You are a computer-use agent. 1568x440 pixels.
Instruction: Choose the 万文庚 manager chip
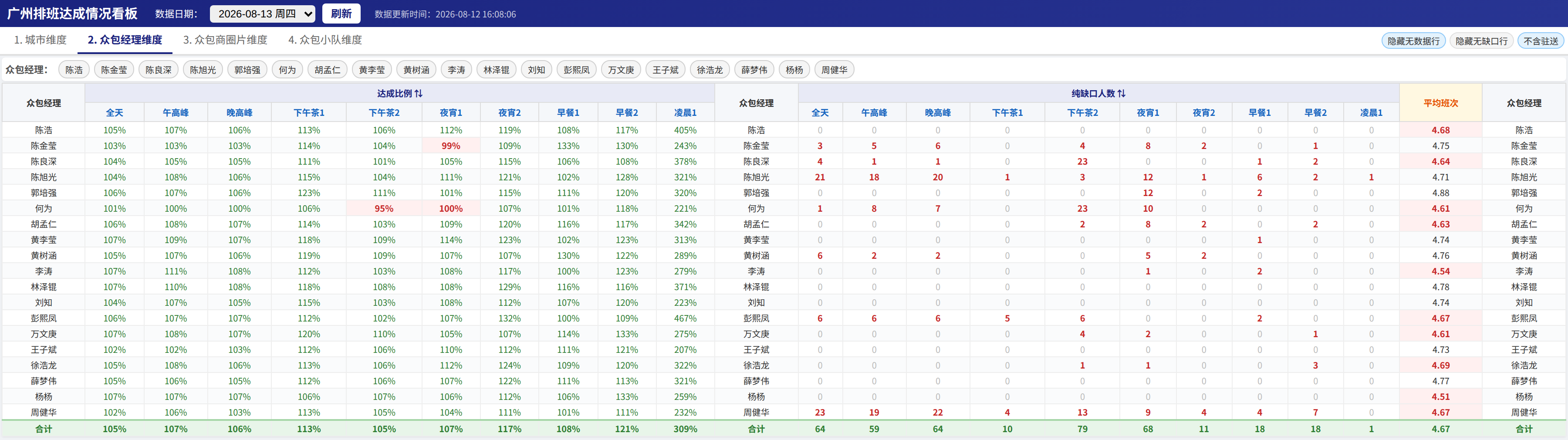pyautogui.click(x=621, y=69)
